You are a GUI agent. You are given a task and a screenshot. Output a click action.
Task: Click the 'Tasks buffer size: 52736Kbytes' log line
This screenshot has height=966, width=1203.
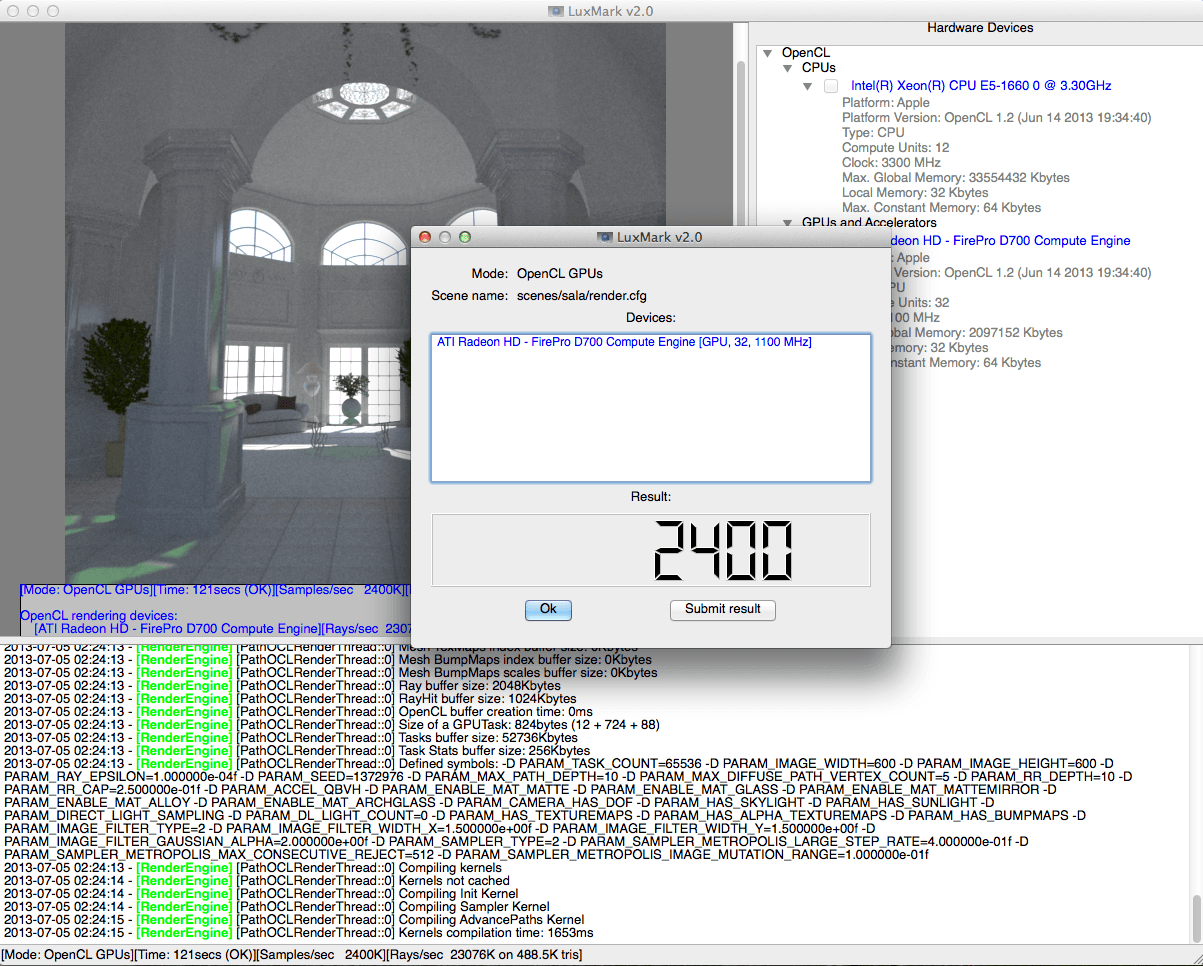pyautogui.click(x=292, y=738)
